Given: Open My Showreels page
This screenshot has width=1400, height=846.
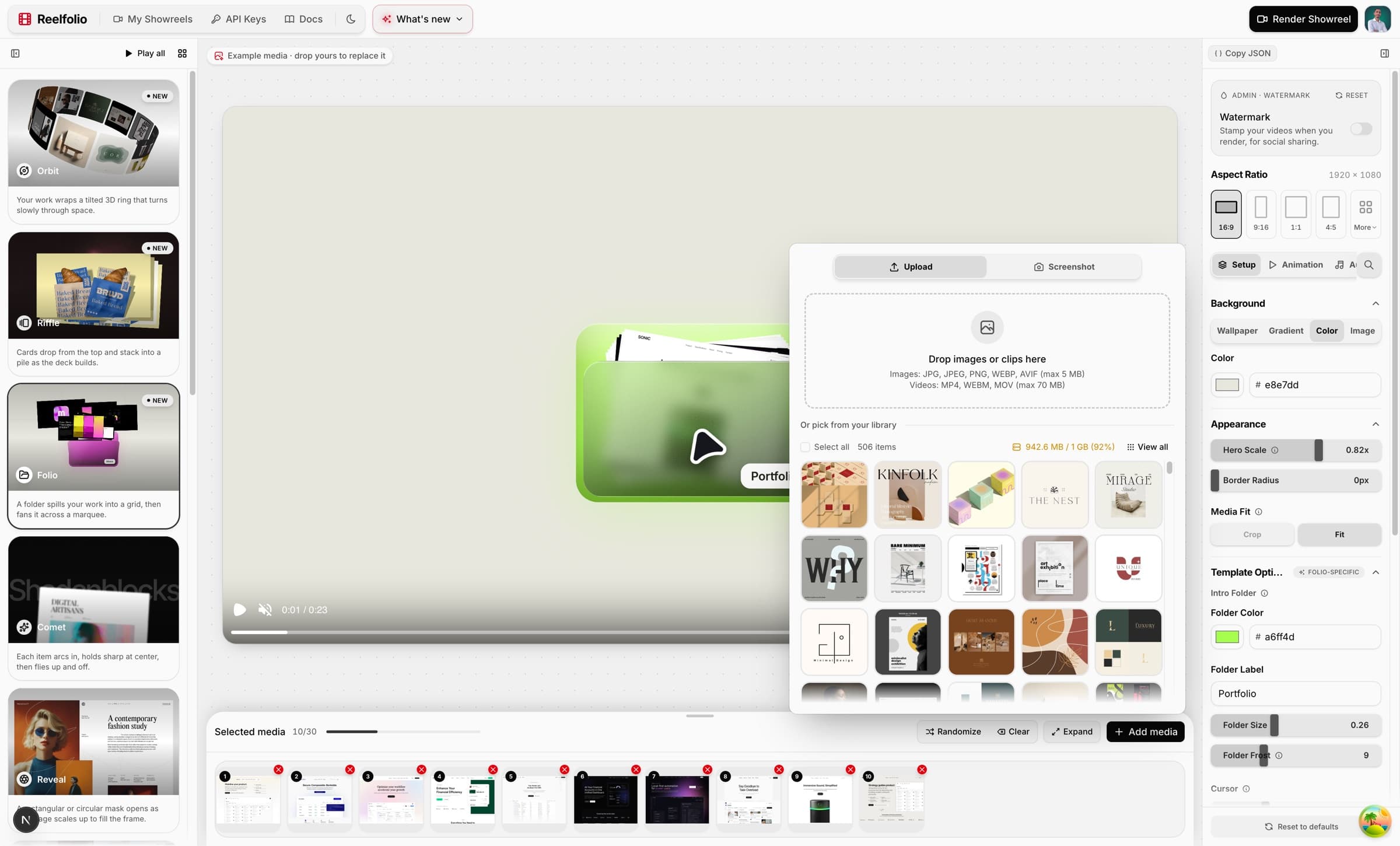Looking at the screenshot, I should pyautogui.click(x=153, y=19).
